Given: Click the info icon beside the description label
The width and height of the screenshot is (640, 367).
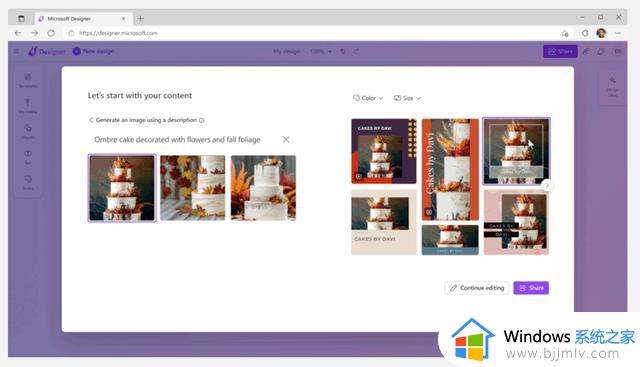Looking at the screenshot, I should (202, 120).
